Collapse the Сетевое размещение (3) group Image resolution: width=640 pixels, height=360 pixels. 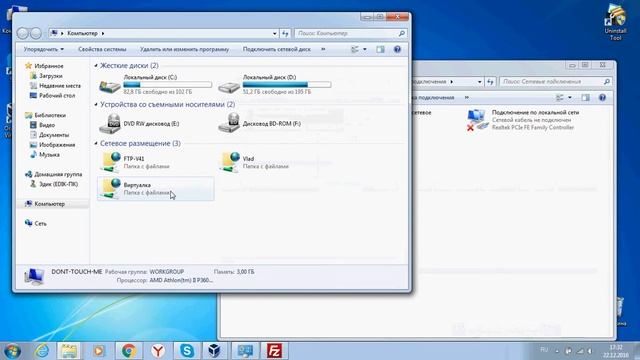(x=96, y=143)
